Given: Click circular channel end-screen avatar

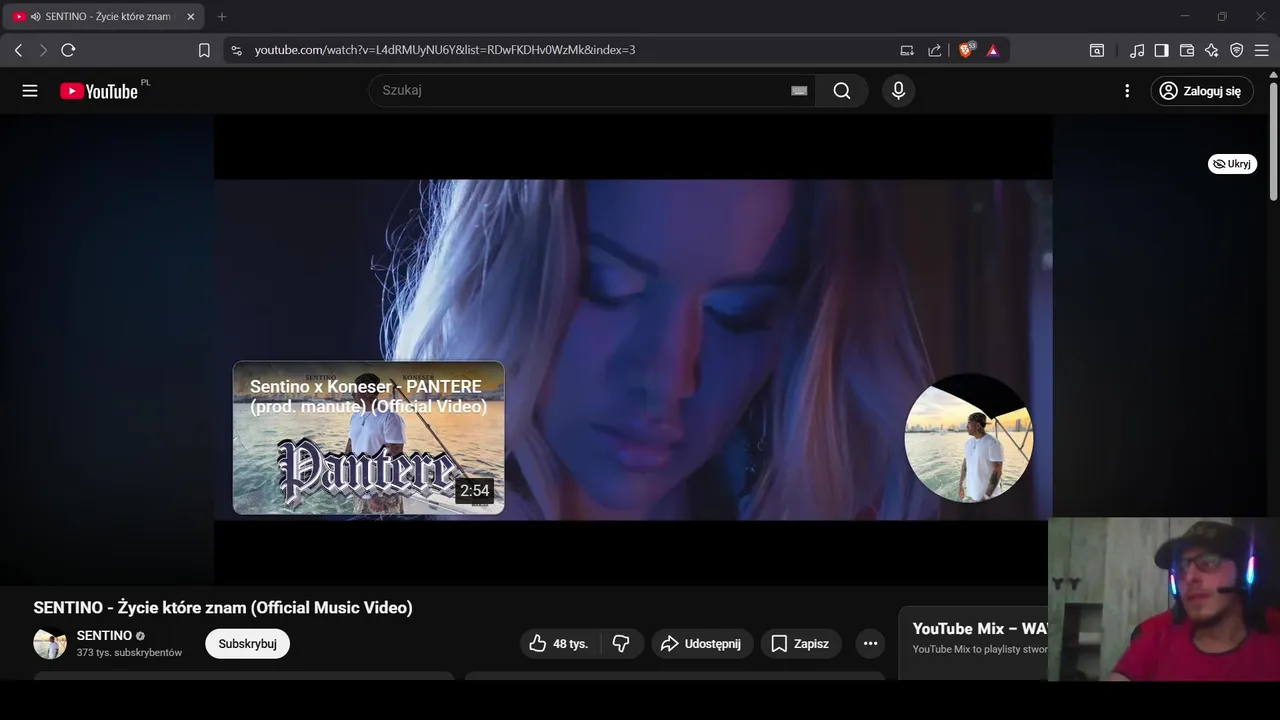Looking at the screenshot, I should click(968, 438).
